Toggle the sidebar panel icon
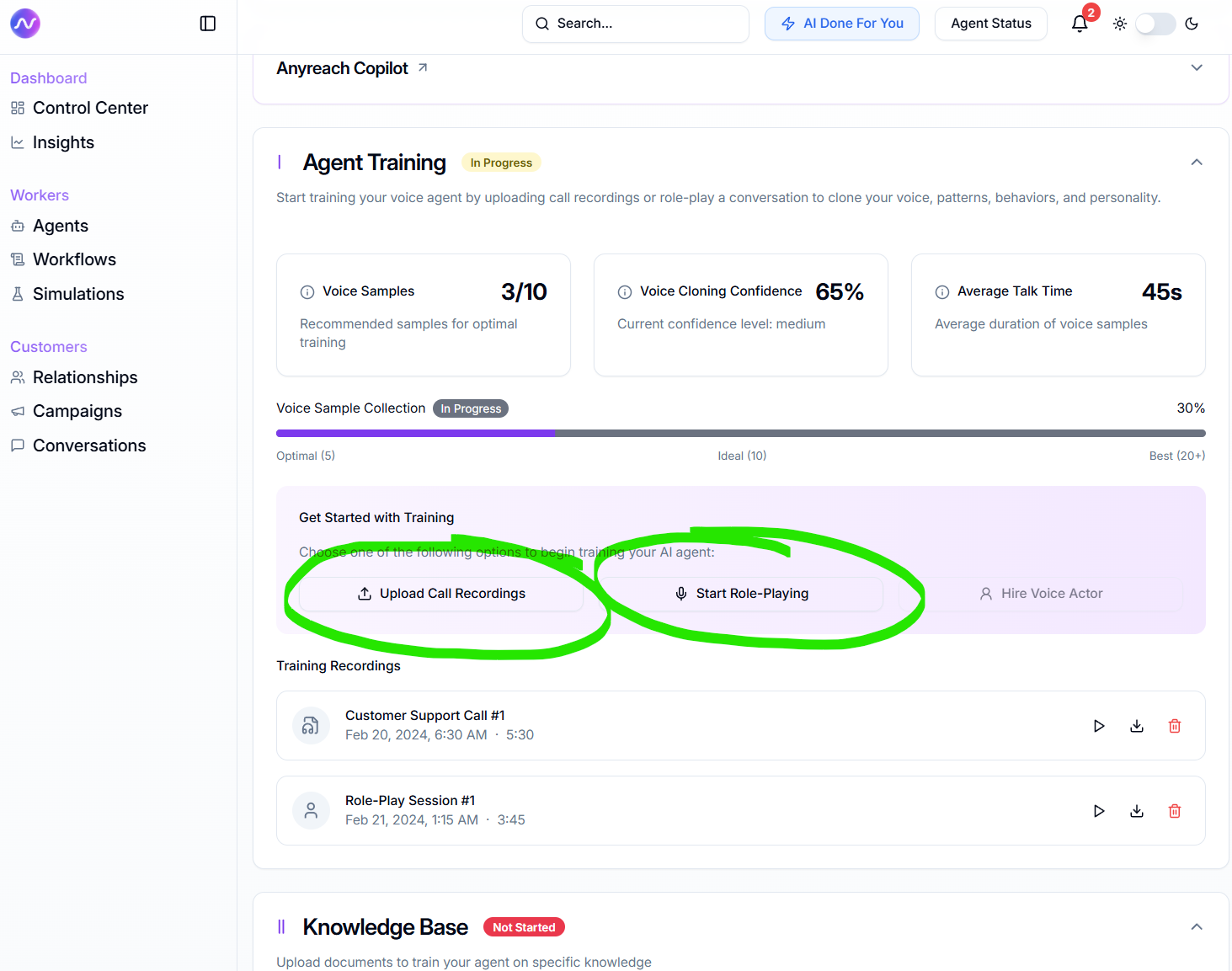1232x971 pixels. click(208, 24)
